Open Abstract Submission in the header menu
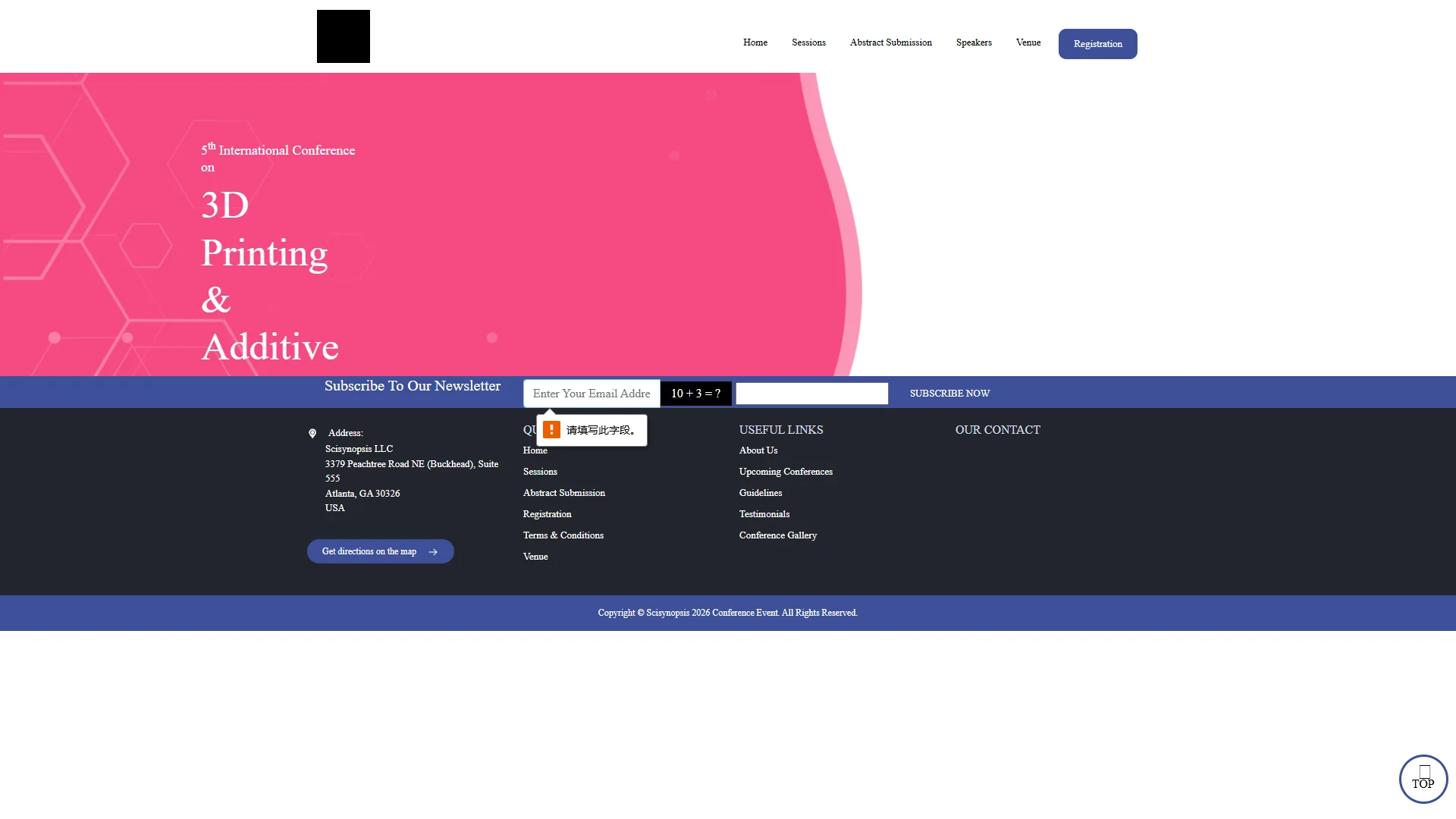Viewport: 1456px width, 819px height. [891, 42]
